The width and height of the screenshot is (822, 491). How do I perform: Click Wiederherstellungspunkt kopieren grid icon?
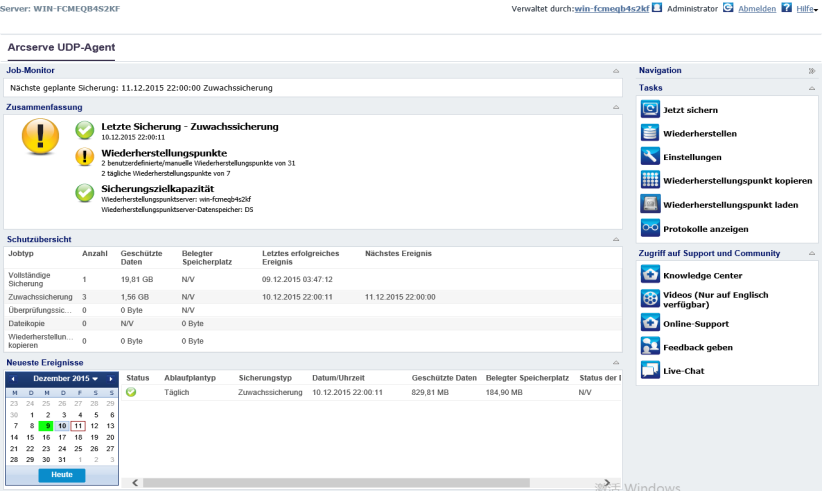(x=650, y=180)
